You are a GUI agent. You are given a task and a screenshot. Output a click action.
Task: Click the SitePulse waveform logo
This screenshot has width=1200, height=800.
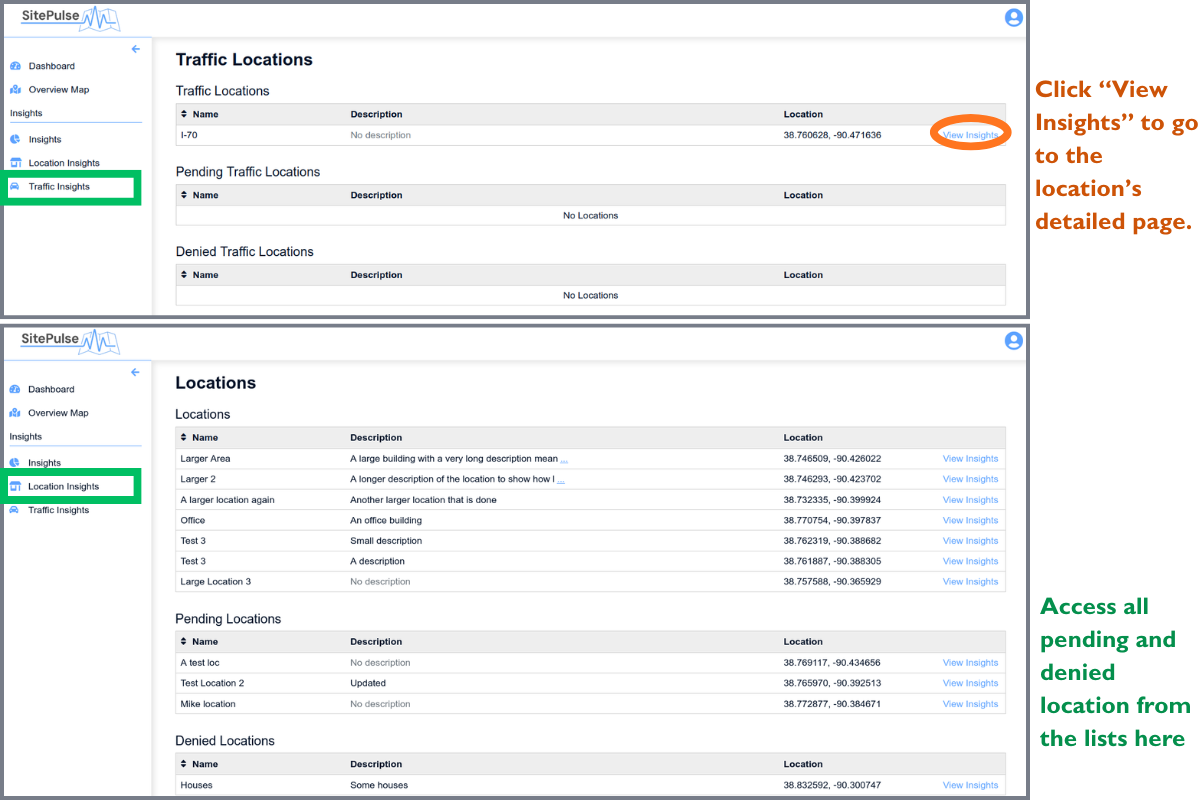(x=70, y=18)
